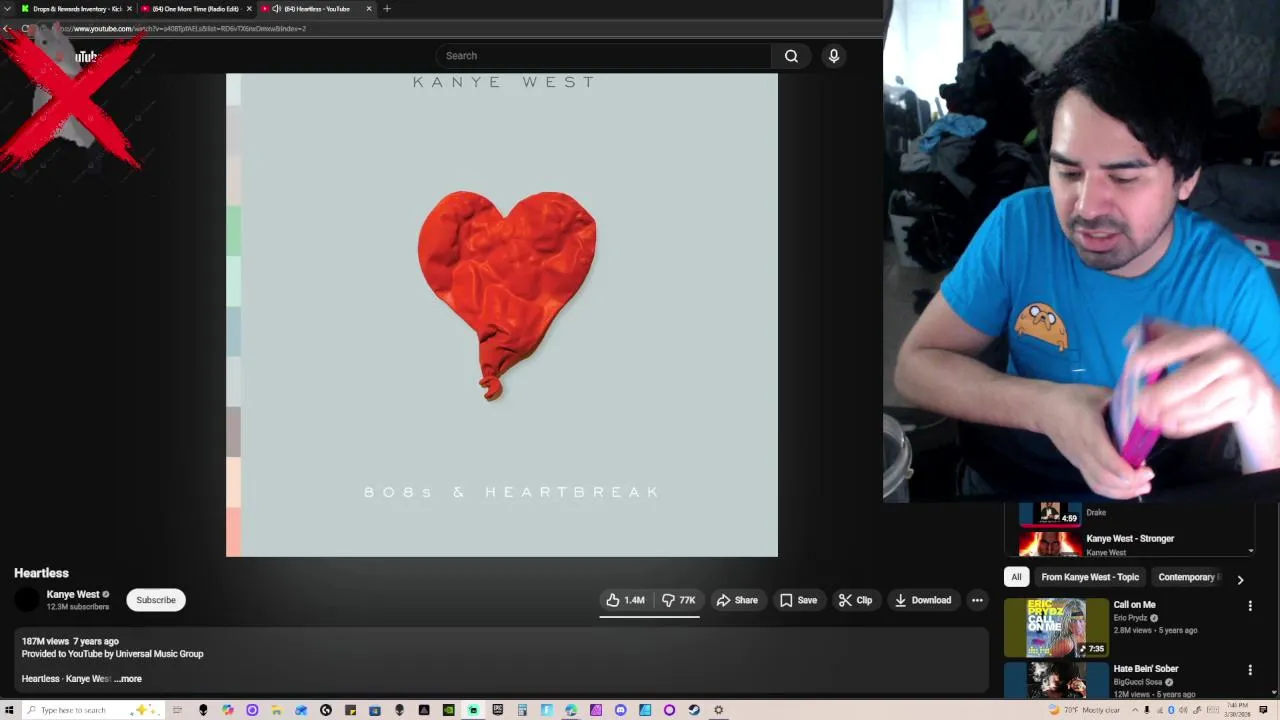Open options menu for Hate Bein' Sober
This screenshot has width=1280, height=720.
(x=1250, y=670)
